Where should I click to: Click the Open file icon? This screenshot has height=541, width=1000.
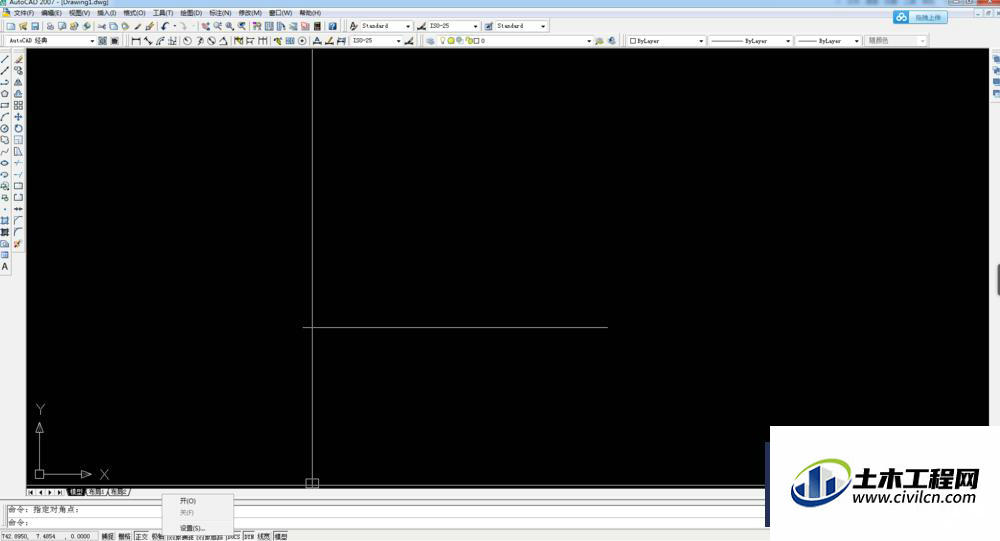(23, 26)
